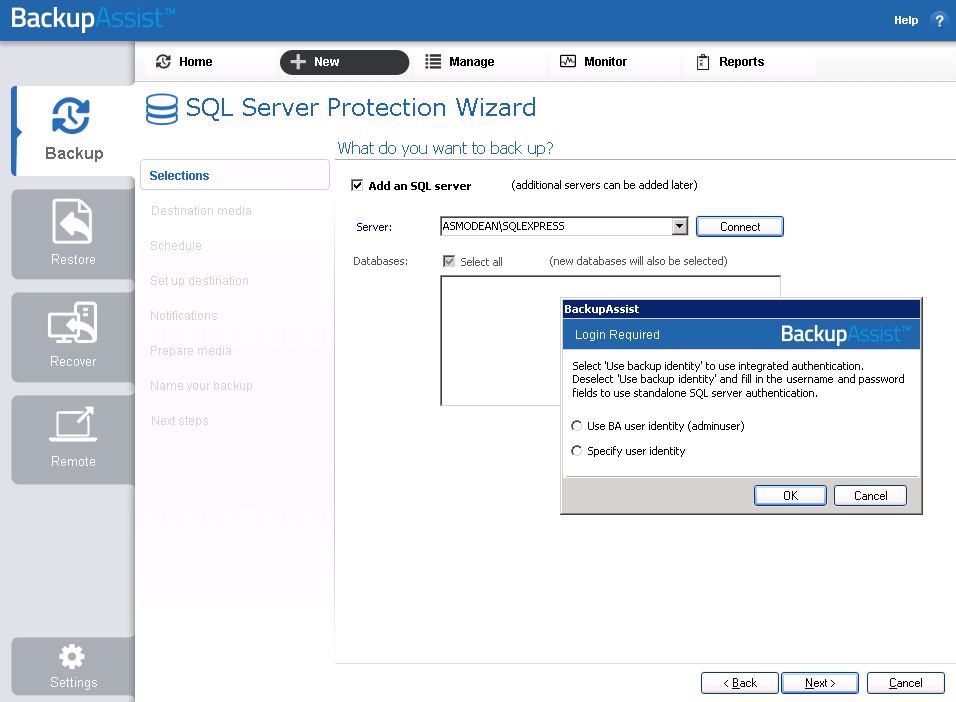Cancel the SQL Server Protection Wizard
956x702 pixels.
tap(905, 682)
